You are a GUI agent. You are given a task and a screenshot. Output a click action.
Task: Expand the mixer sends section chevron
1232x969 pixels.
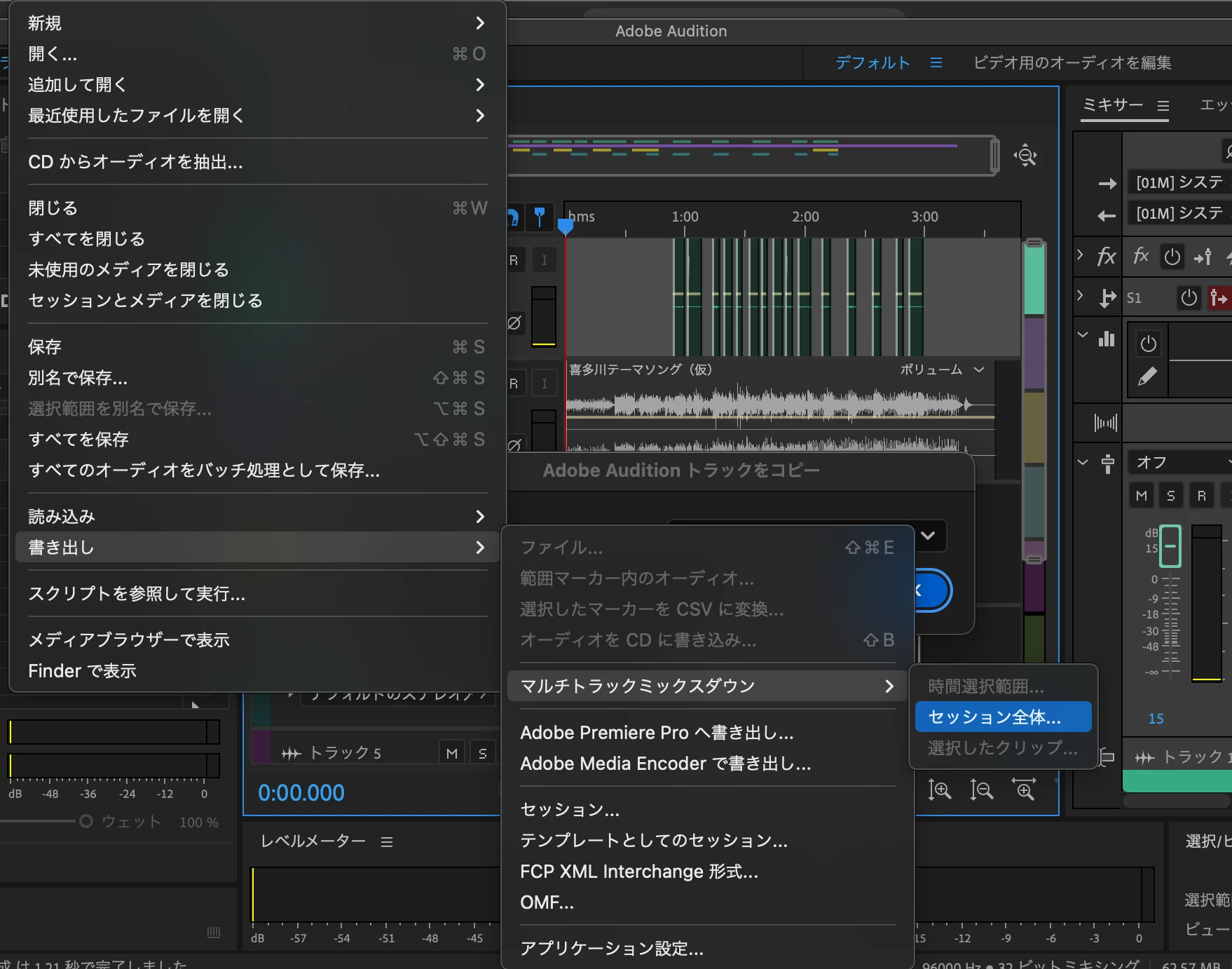[x=1081, y=296]
